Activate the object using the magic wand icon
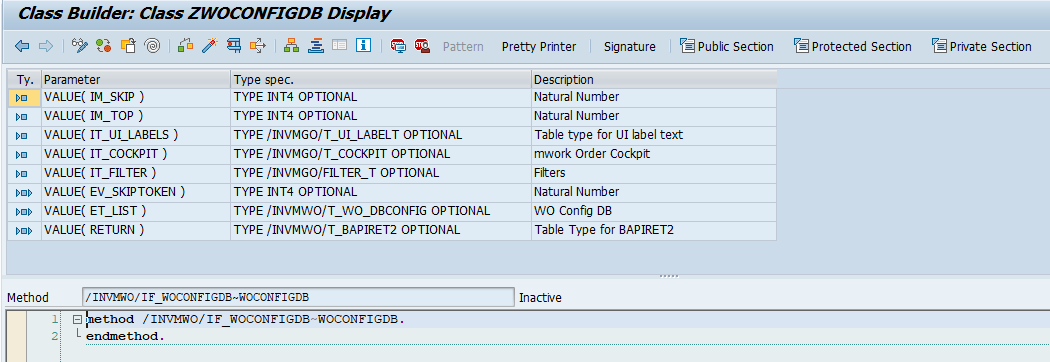 coord(209,46)
